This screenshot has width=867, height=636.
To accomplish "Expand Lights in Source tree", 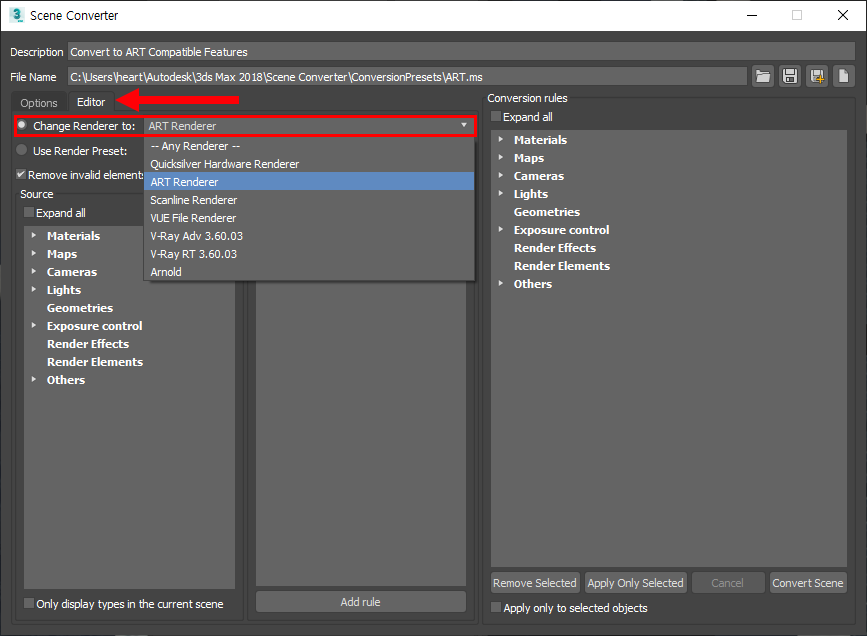I will pyautogui.click(x=34, y=289).
